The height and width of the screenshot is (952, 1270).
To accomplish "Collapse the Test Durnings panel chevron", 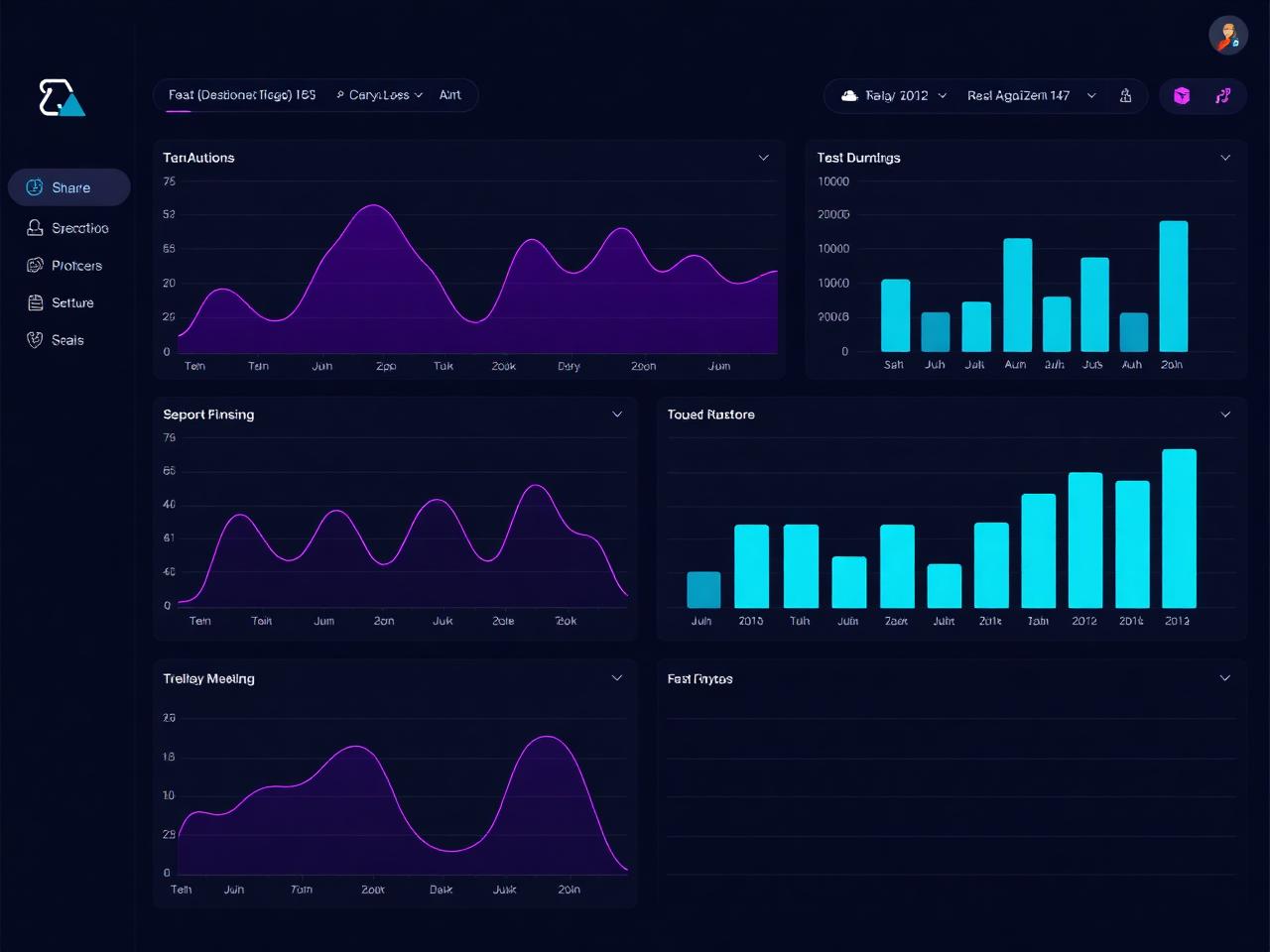I will coord(1225,158).
